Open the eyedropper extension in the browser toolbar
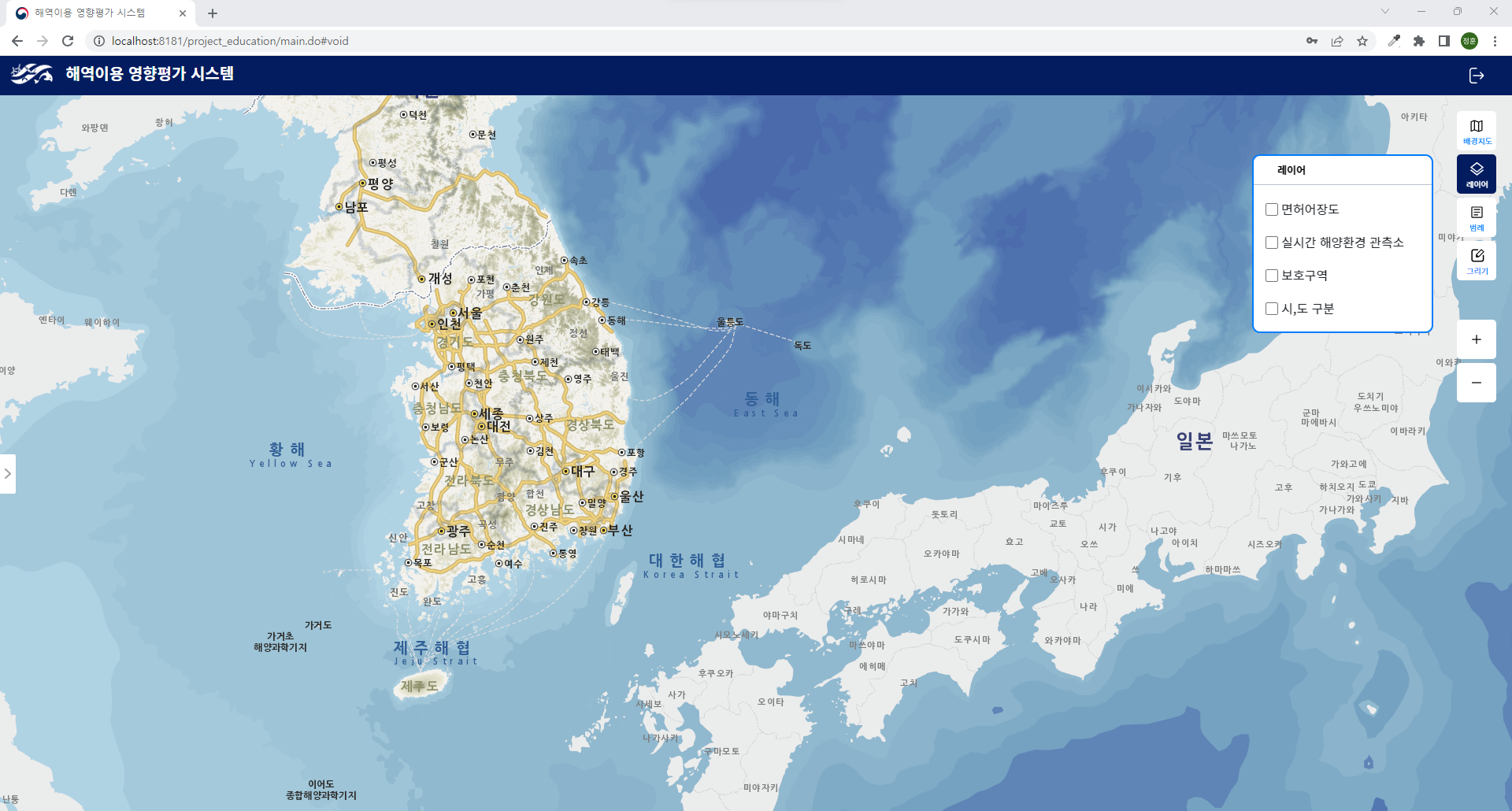Image resolution: width=1512 pixels, height=811 pixels. pyautogui.click(x=1394, y=41)
